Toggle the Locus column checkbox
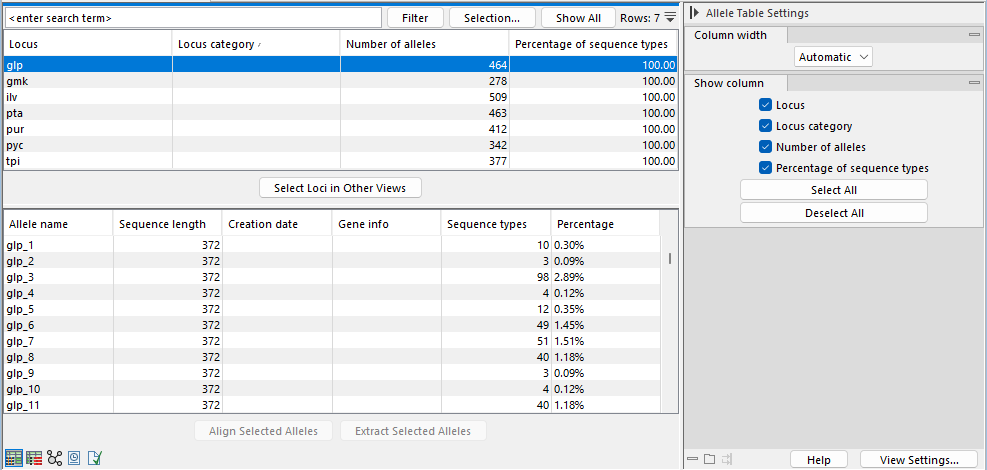Screen dimensions: 987x470 pyautogui.click(x=765, y=105)
